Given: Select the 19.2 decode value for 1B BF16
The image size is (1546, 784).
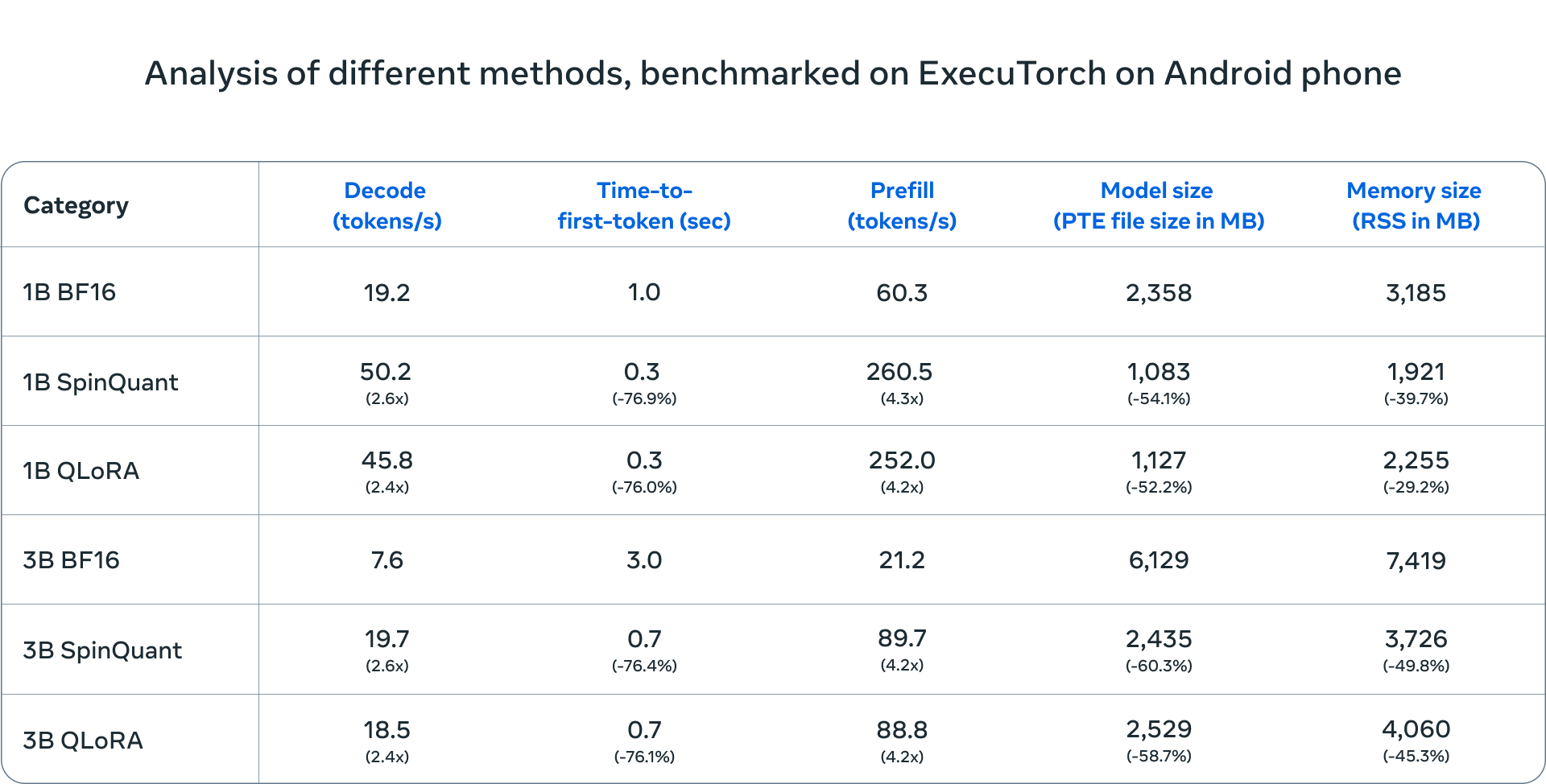Looking at the screenshot, I should [x=386, y=293].
